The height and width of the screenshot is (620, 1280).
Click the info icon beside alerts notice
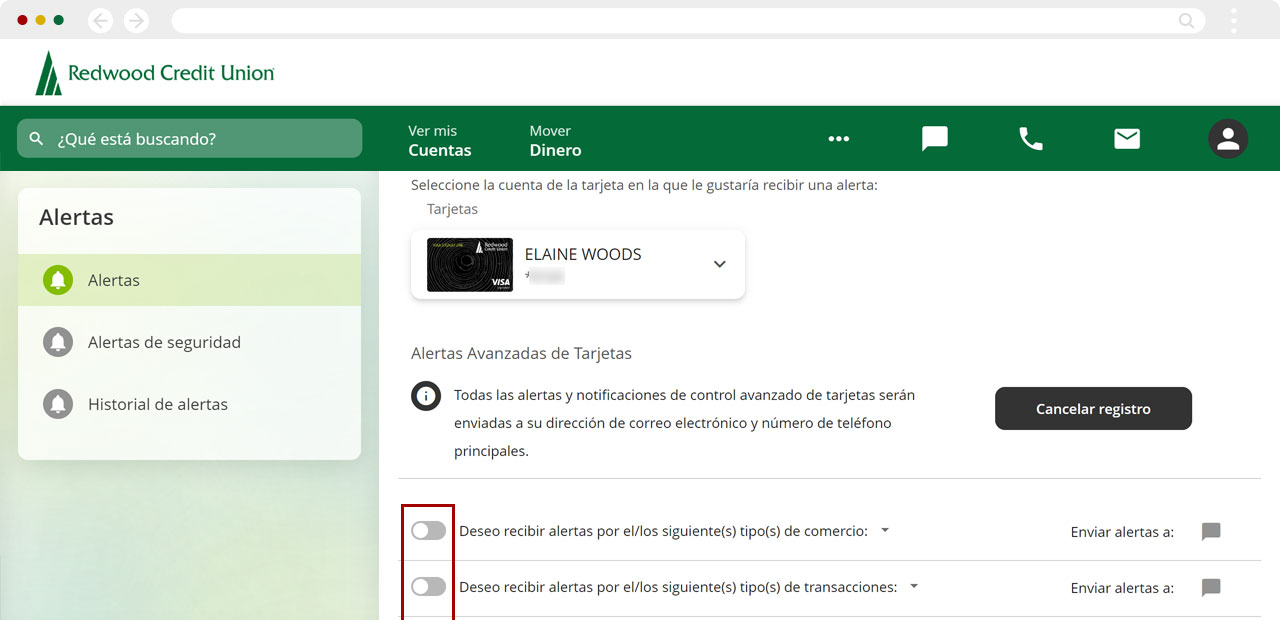coord(426,396)
